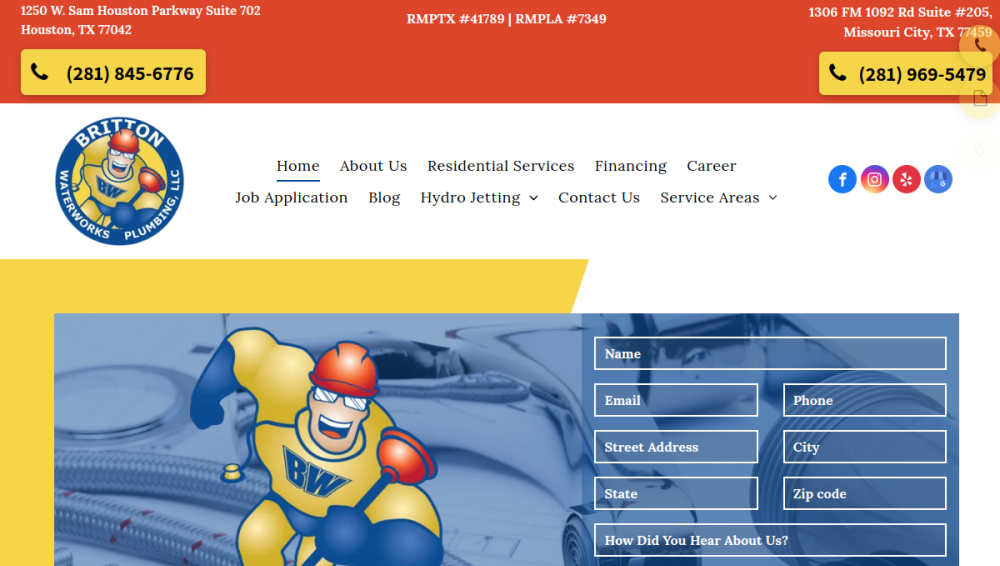Viewport: 1000px width, 566px height.
Task: Go to the Home menu item
Action: pos(298,166)
